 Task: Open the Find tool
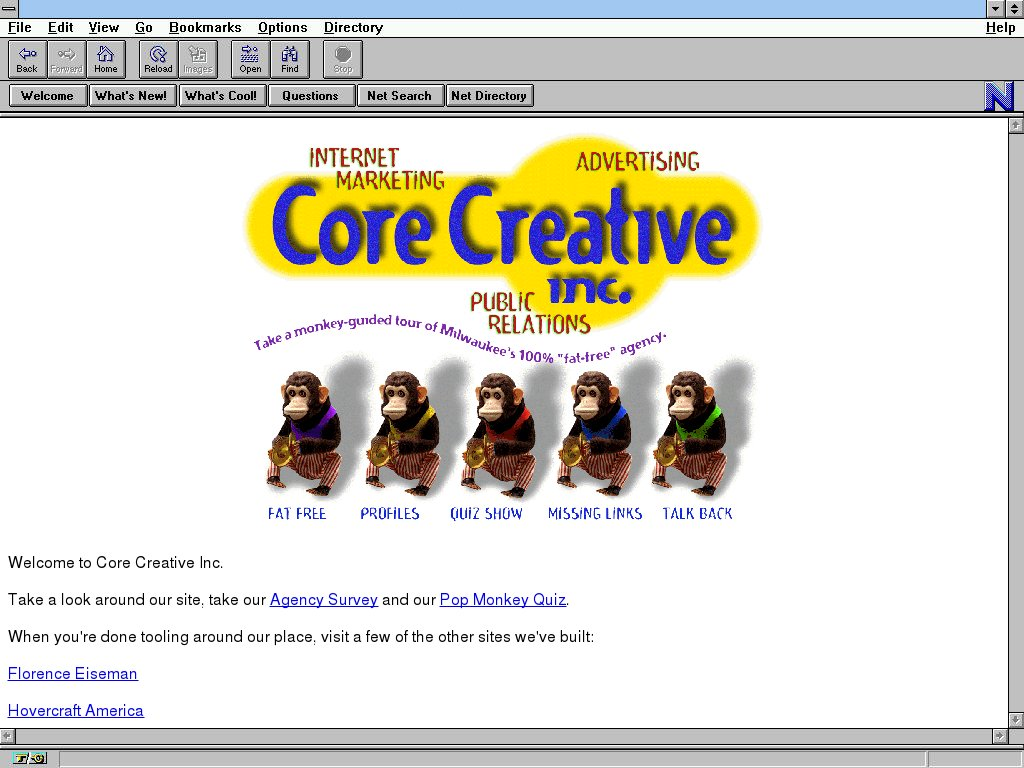290,59
